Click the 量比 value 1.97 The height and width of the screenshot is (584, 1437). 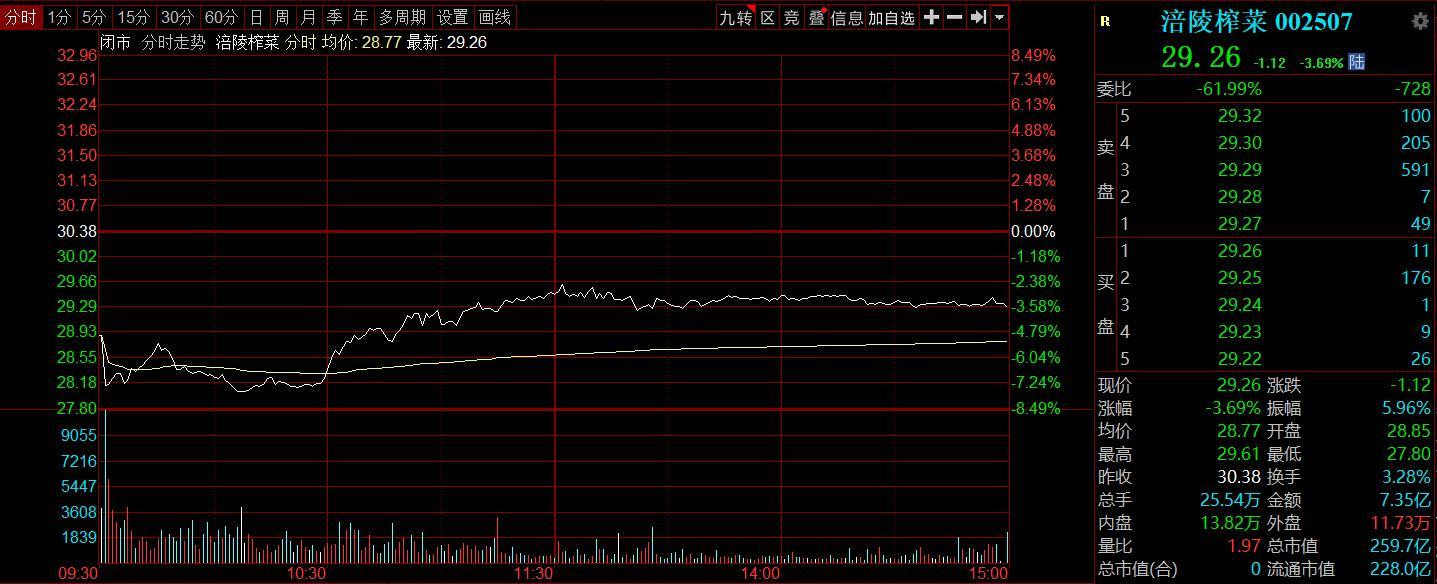[x=1245, y=546]
